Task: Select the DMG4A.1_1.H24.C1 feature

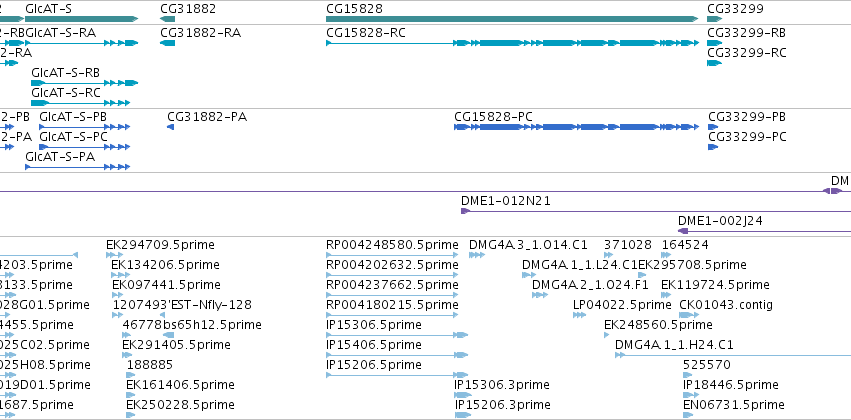Action: 733,355
